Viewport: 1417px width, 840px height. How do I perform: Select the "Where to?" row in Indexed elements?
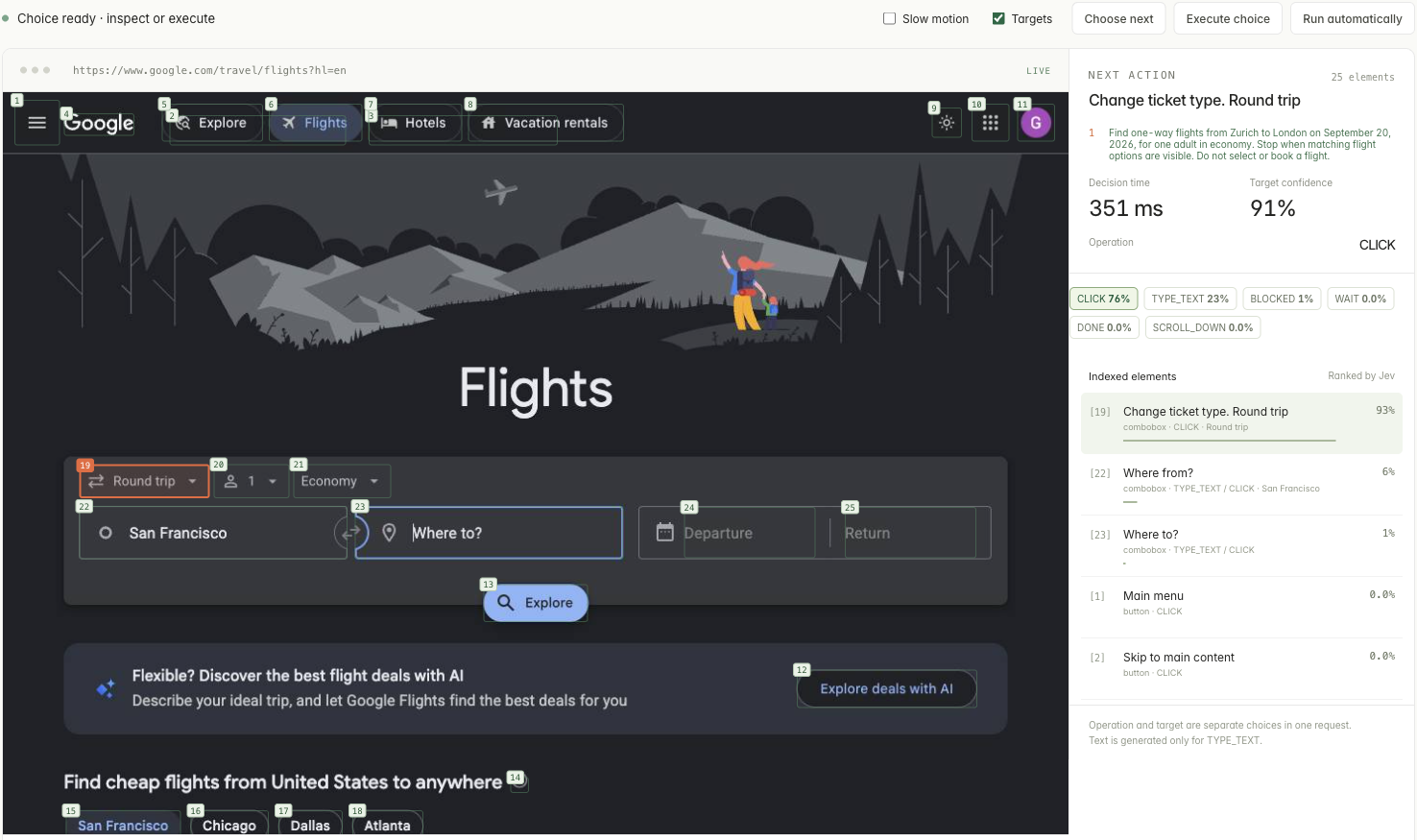coord(1241,546)
